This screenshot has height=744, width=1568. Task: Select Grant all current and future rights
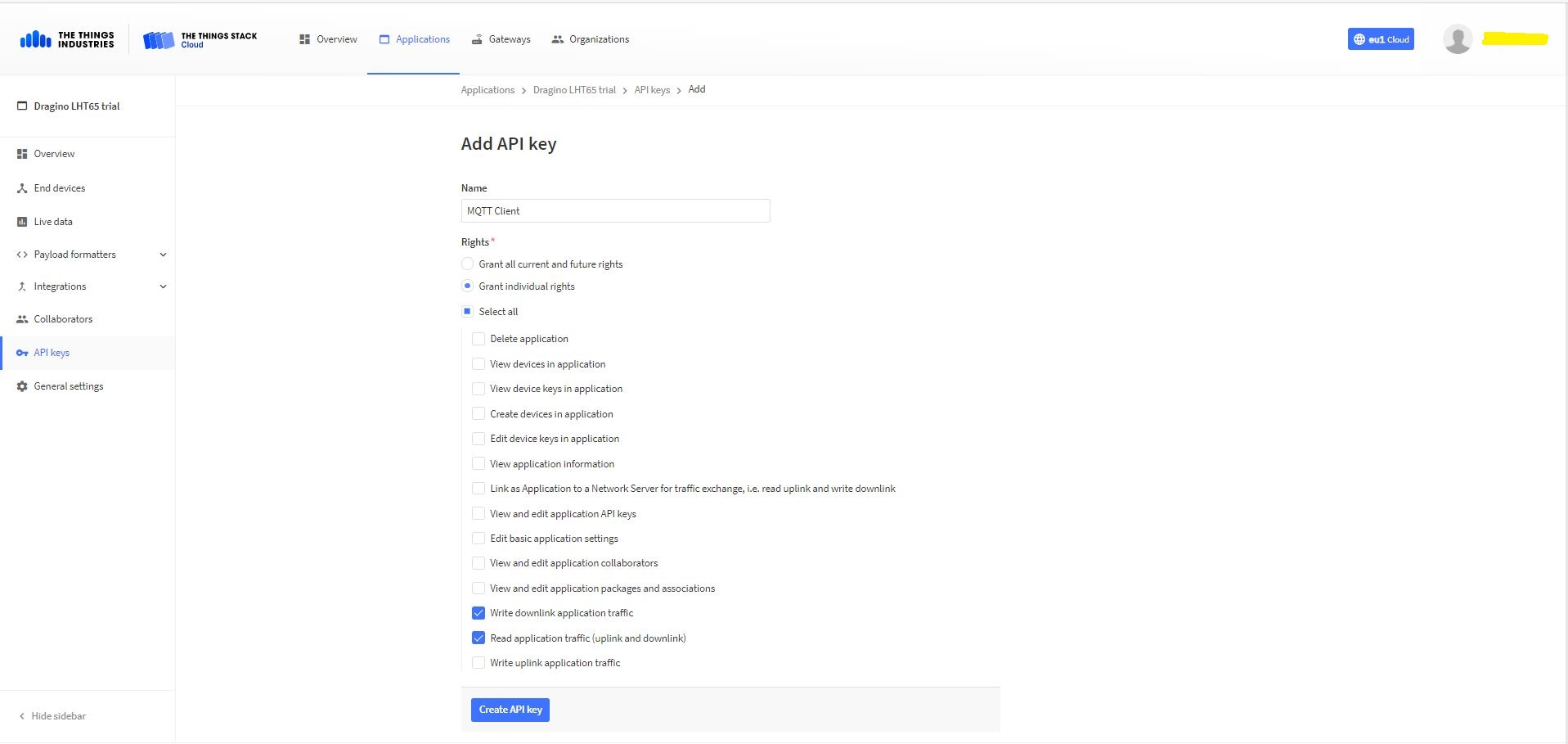tap(467, 264)
